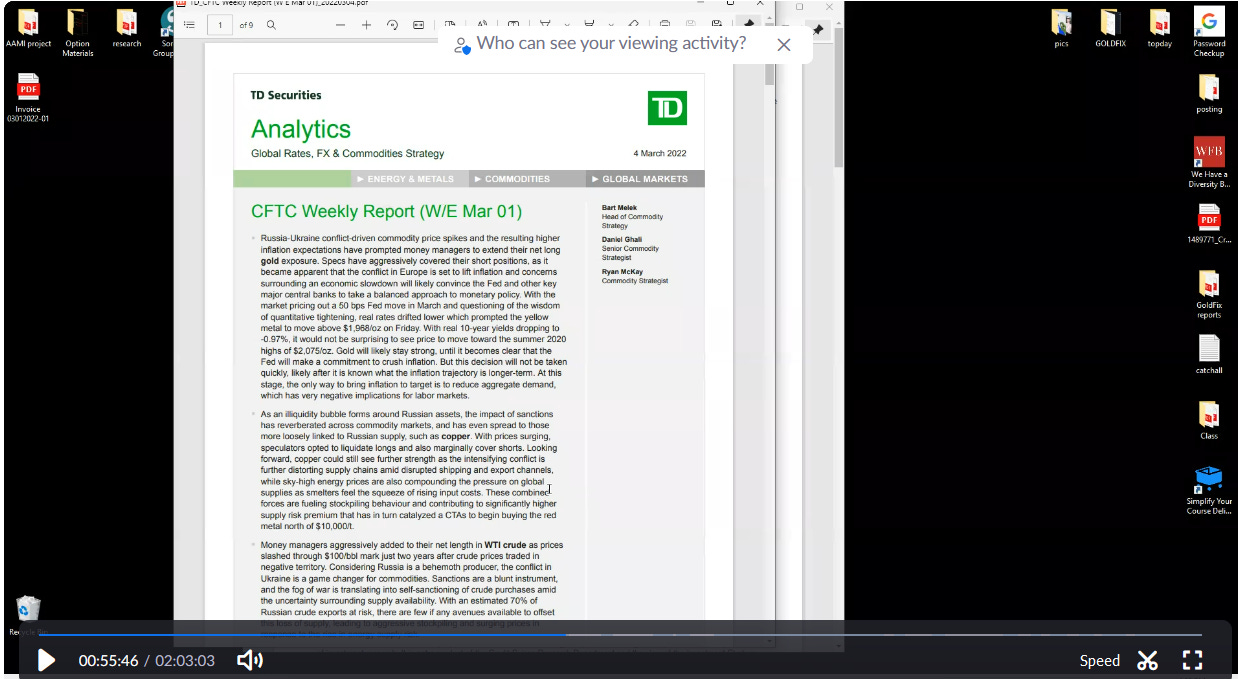Open the GoldFix reports folder
The width and height of the screenshot is (1238, 679).
click(1209, 294)
